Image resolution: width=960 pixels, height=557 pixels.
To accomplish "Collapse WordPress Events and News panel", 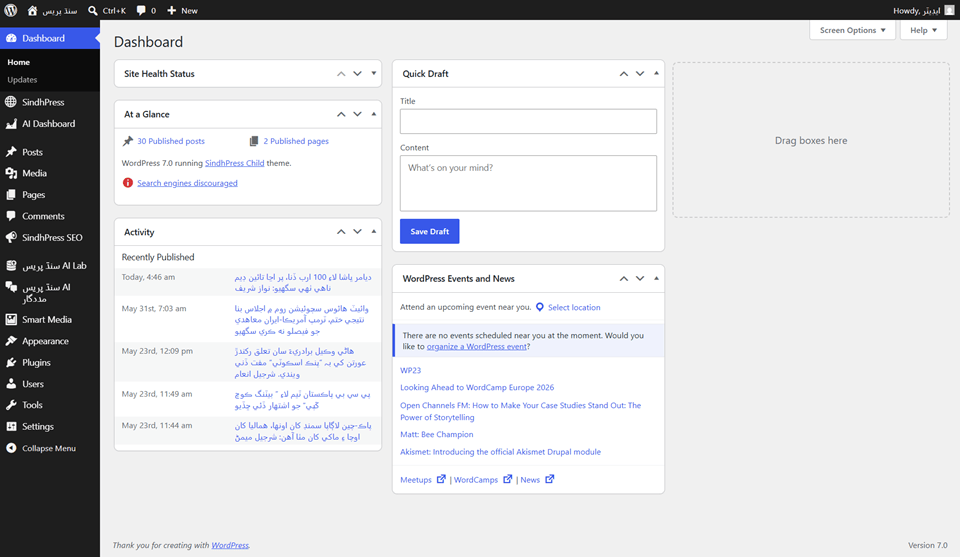I will pos(656,278).
